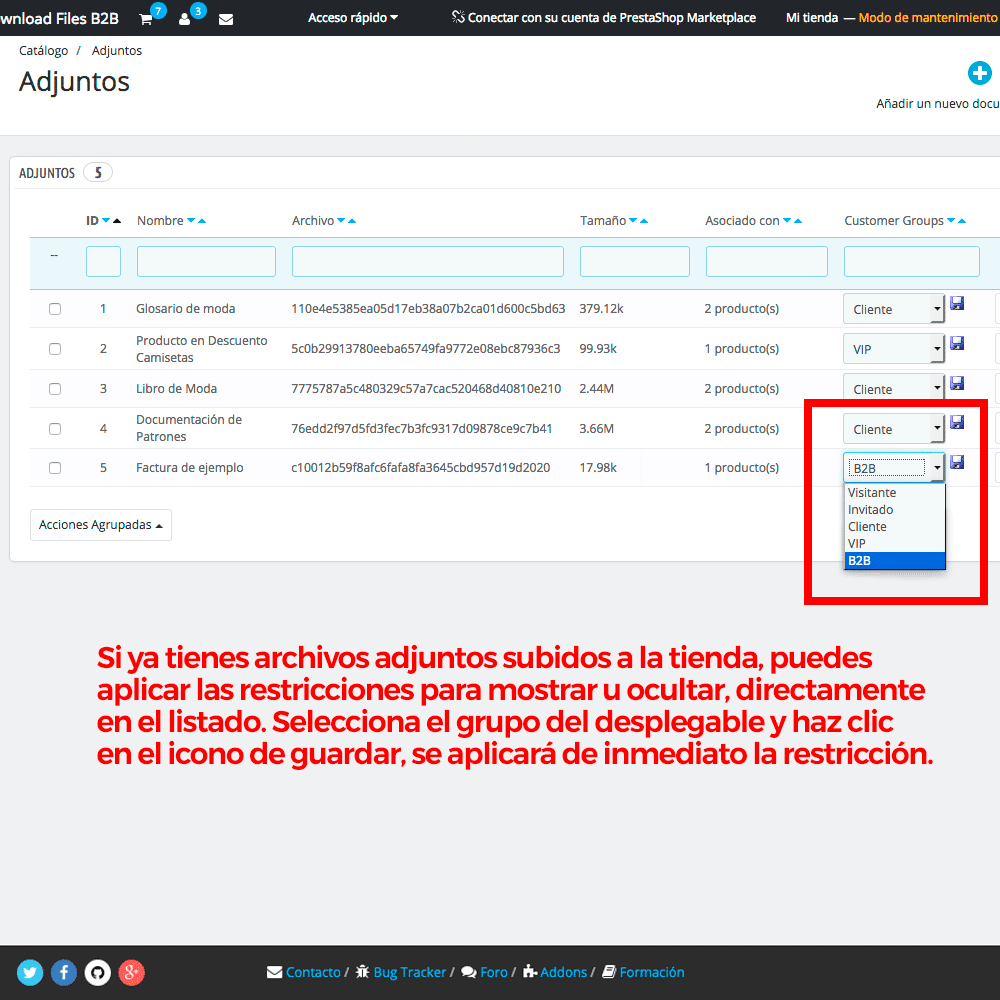Choose Cliente in the open group list
This screenshot has width=1000, height=1000.
coord(894,527)
